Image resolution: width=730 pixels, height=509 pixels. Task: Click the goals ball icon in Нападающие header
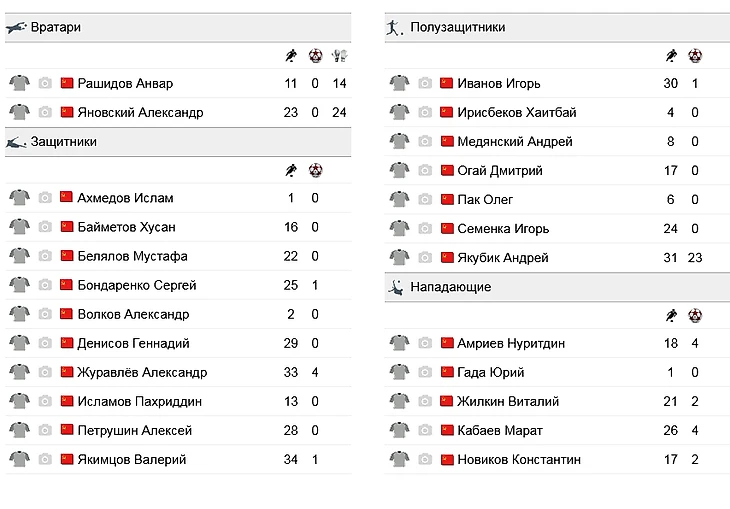pos(695,316)
